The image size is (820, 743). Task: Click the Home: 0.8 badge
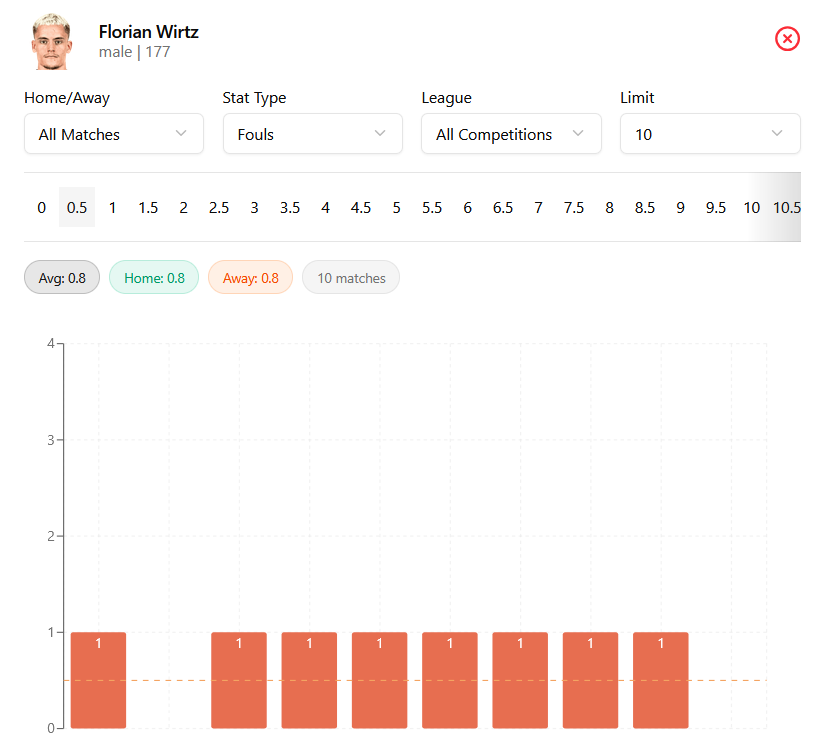point(154,278)
